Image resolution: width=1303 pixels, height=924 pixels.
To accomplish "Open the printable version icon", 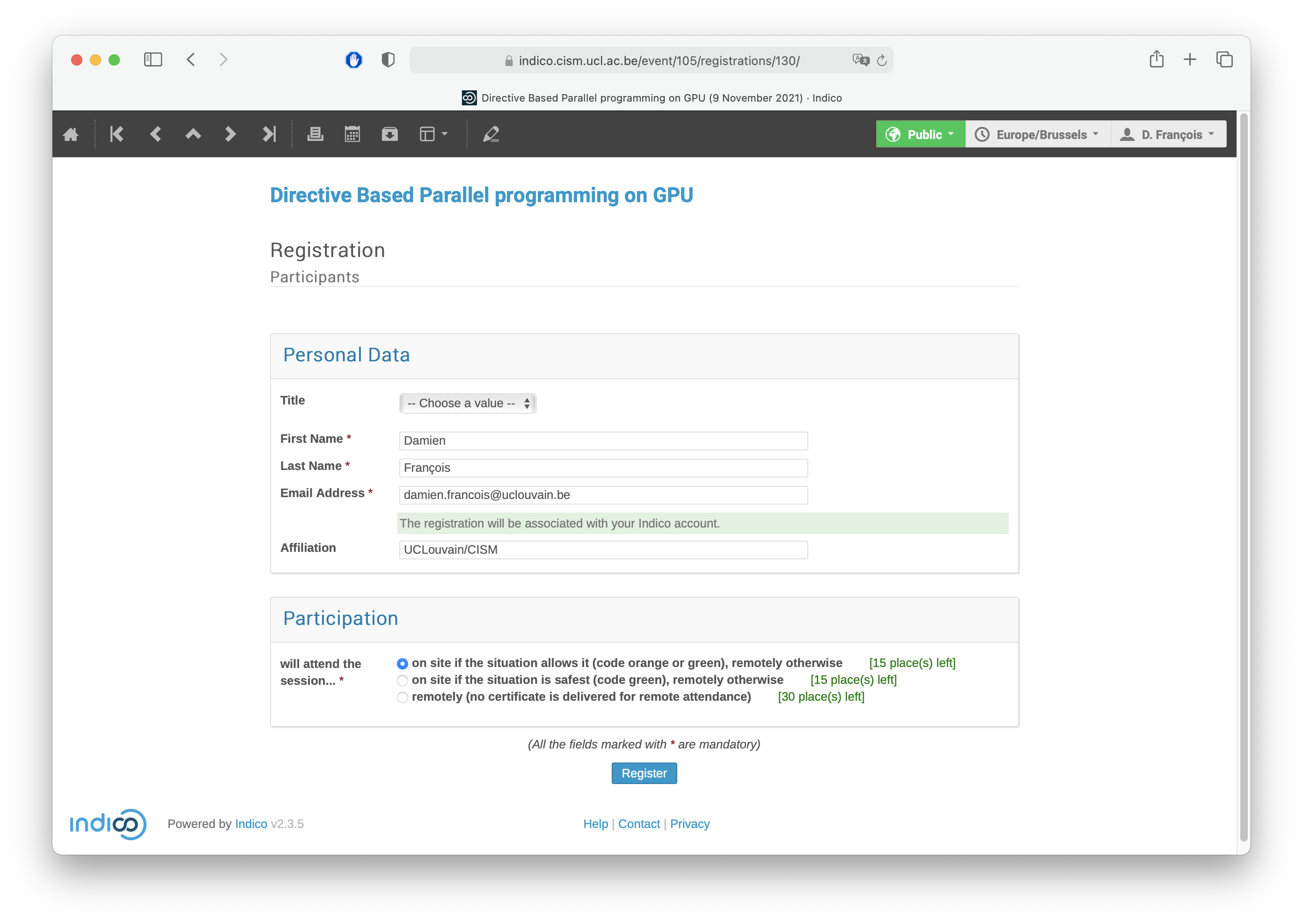I will (x=315, y=134).
